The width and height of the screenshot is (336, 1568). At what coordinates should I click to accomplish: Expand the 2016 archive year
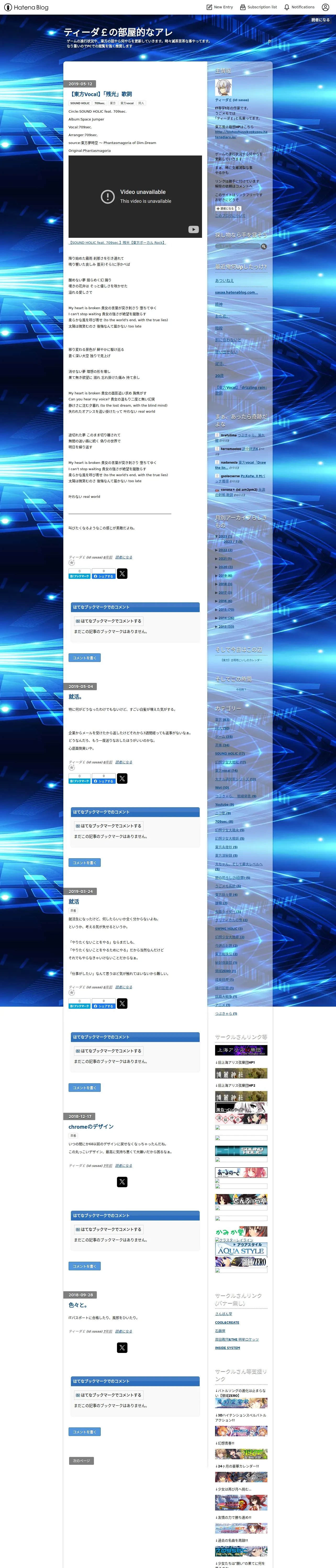216,601
